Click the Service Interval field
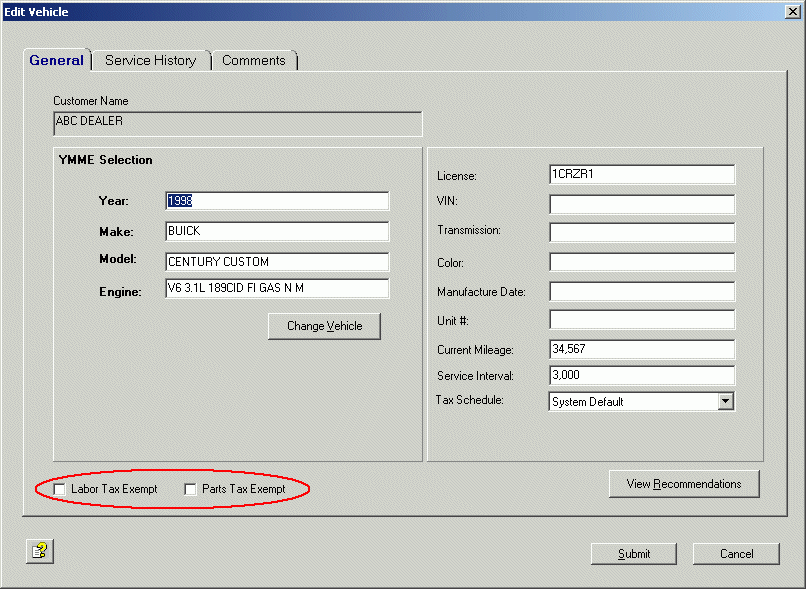 (x=641, y=376)
